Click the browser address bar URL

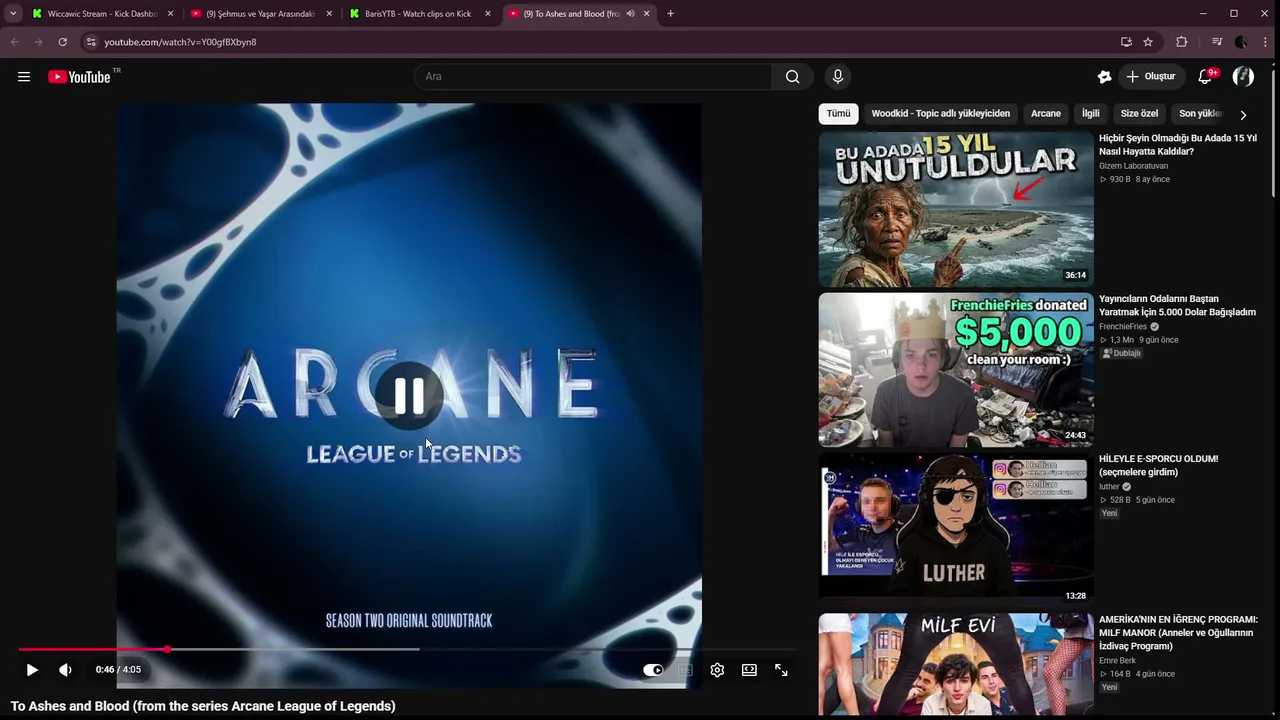tap(180, 42)
